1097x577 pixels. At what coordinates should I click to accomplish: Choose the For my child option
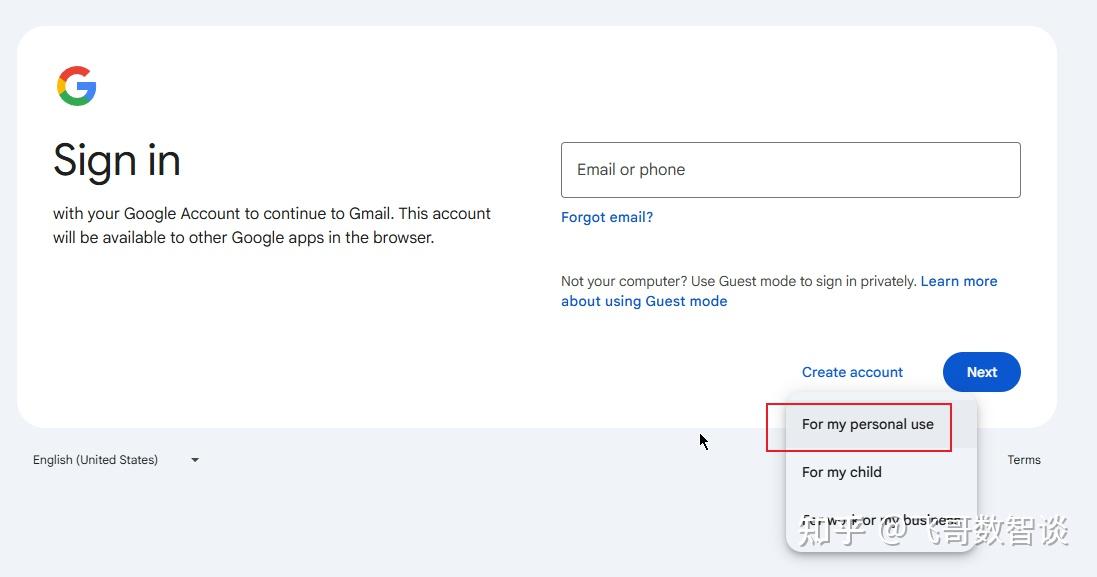841,472
